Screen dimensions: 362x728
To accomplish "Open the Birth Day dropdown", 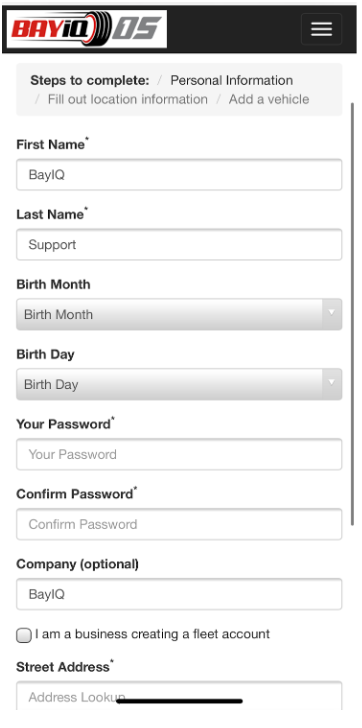I will point(179,384).
